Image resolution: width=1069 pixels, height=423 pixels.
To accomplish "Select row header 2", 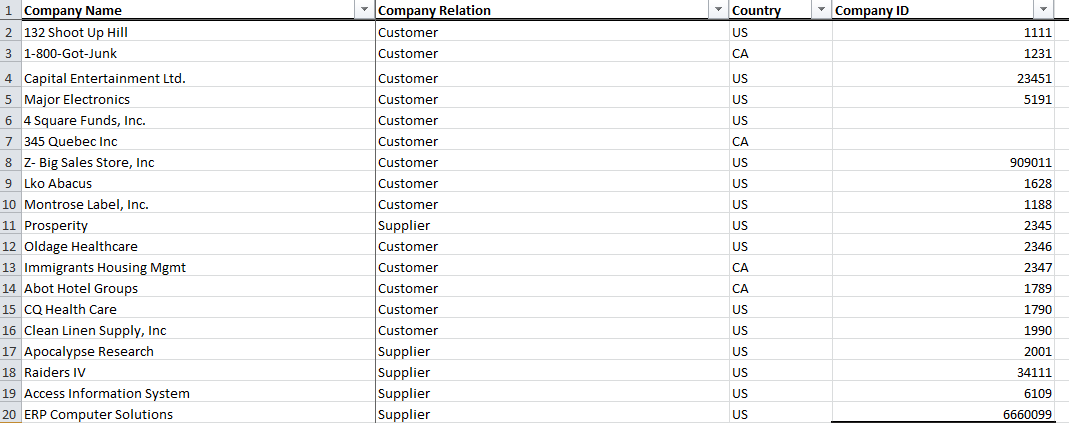I will [10, 32].
